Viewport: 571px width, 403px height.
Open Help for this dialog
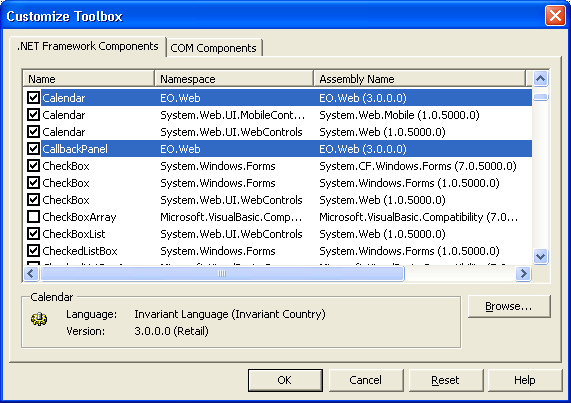point(525,380)
